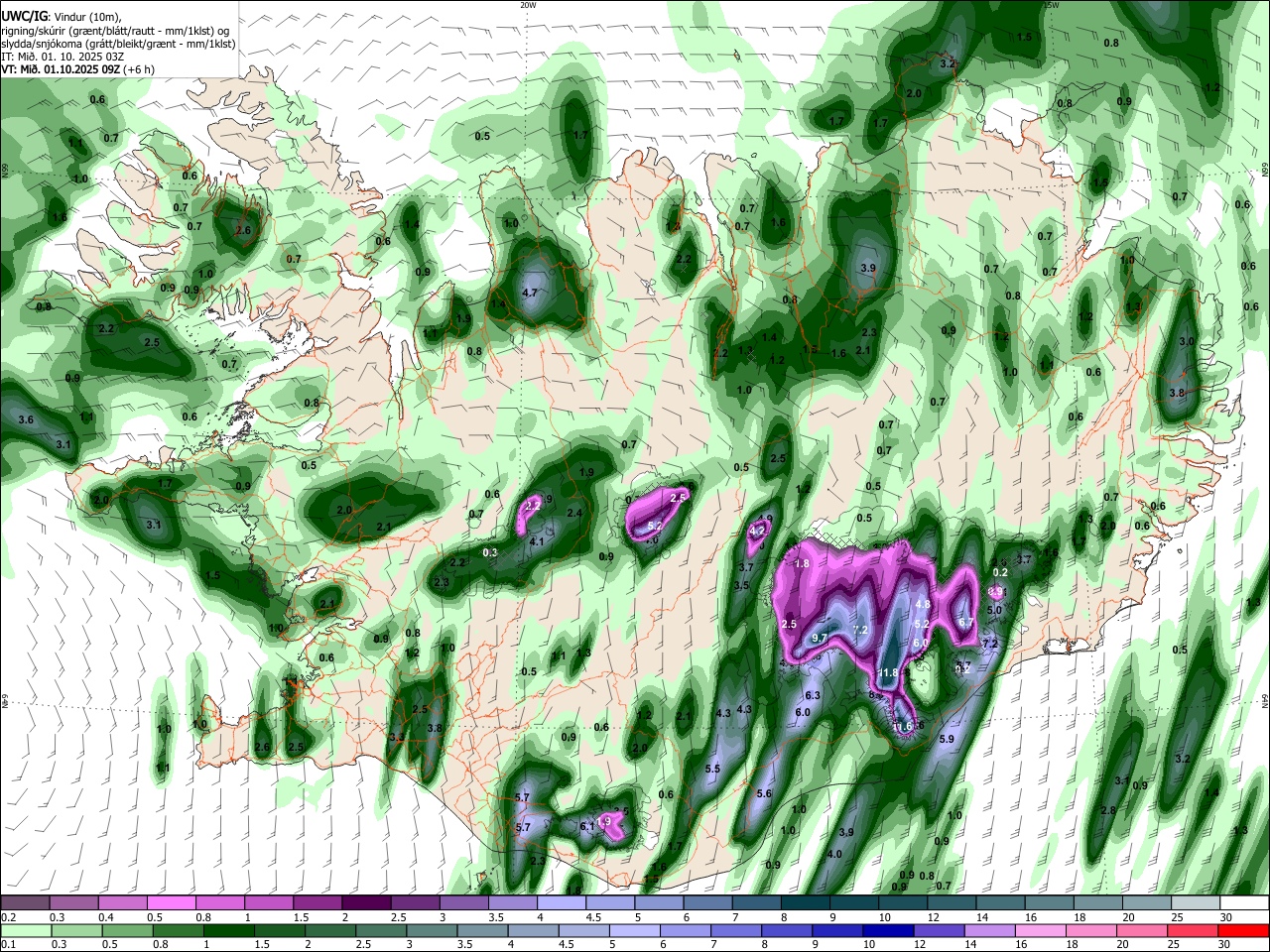Click the 15W longitude label

(1051, 5)
